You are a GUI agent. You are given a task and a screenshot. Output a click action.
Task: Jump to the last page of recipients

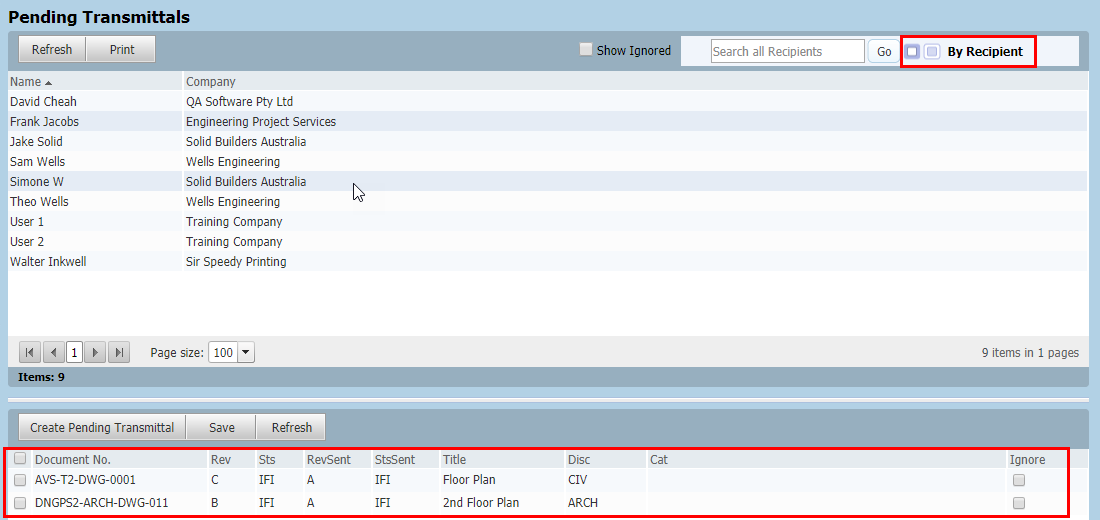[x=119, y=352]
